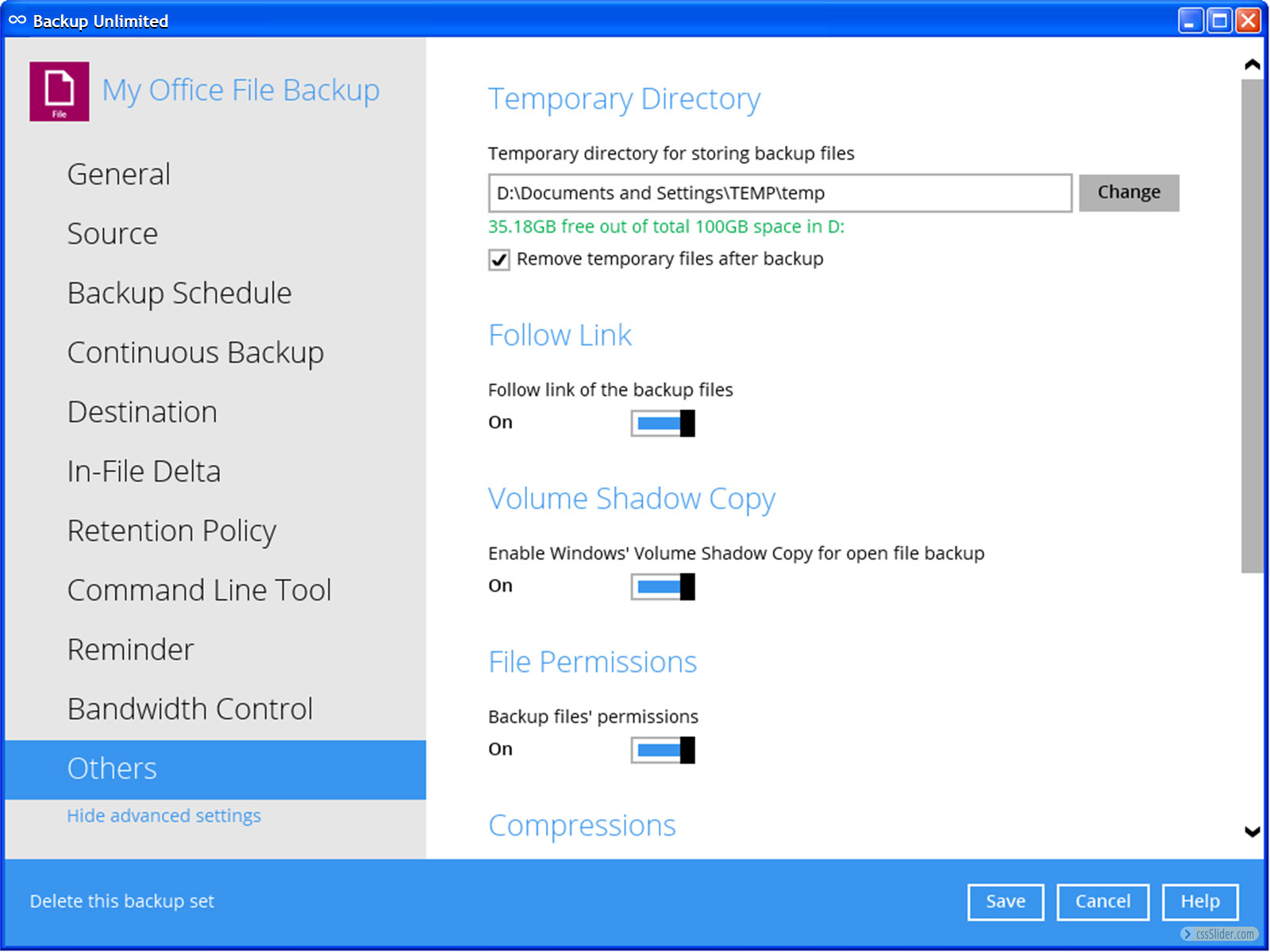Minimize the Backup Unlimited window
The height and width of the screenshot is (952, 1270).
(x=1191, y=21)
